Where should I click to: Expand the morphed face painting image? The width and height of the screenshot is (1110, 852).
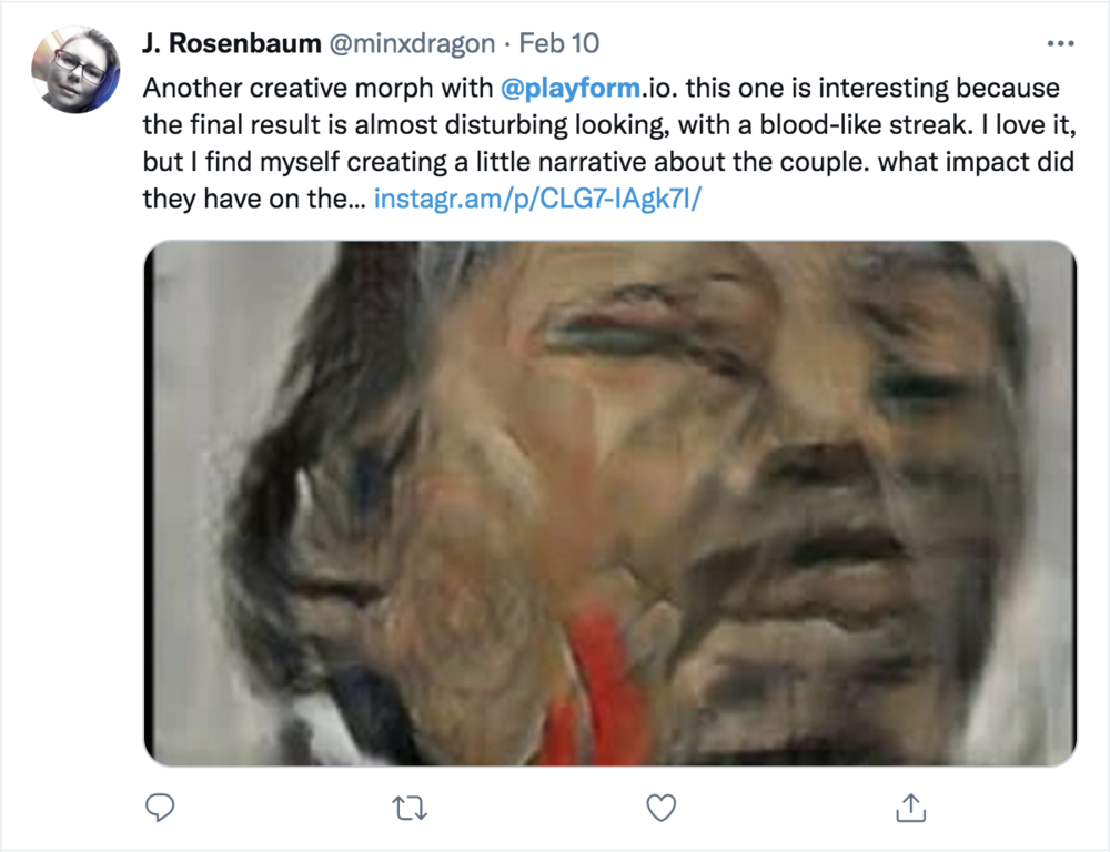point(610,503)
